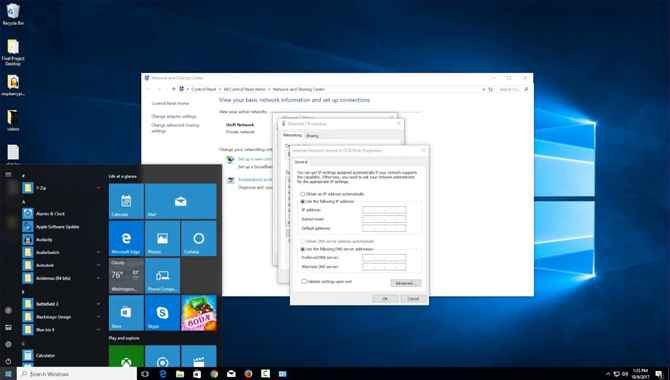
Task: Click Cancel in the IPv4 properties dialog
Action: click(x=413, y=298)
